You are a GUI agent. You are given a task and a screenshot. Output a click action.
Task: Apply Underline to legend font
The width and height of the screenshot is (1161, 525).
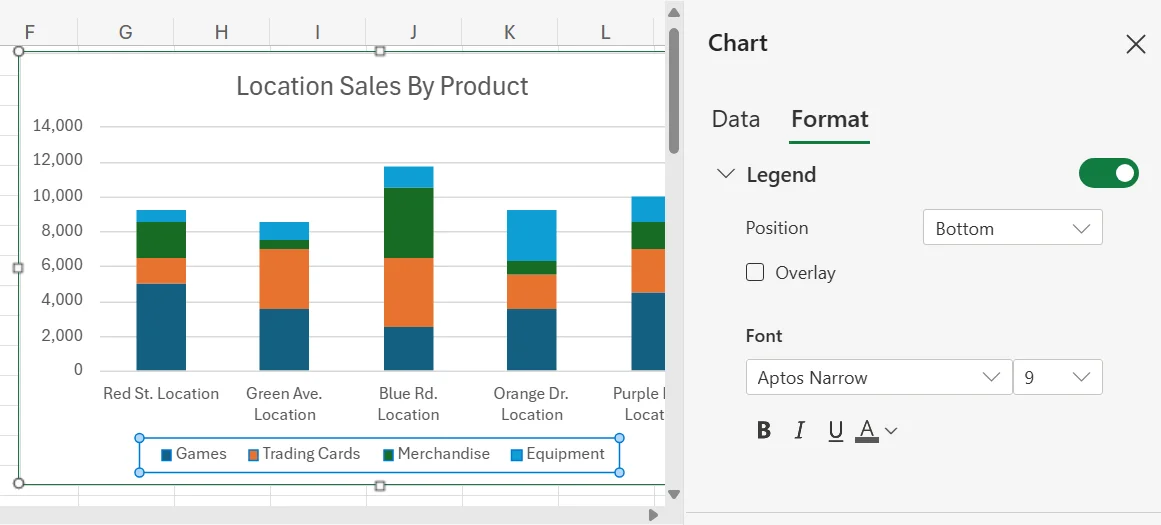pos(836,430)
